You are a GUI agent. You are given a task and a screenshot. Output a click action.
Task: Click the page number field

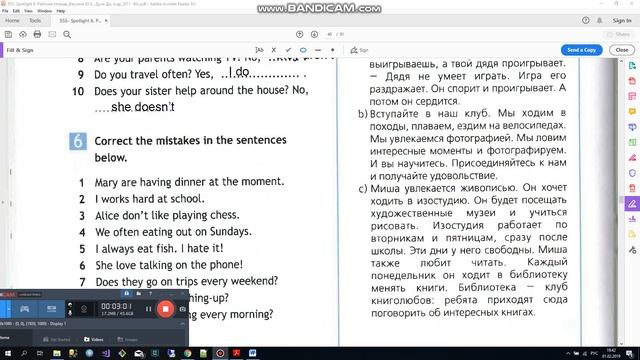330,34
